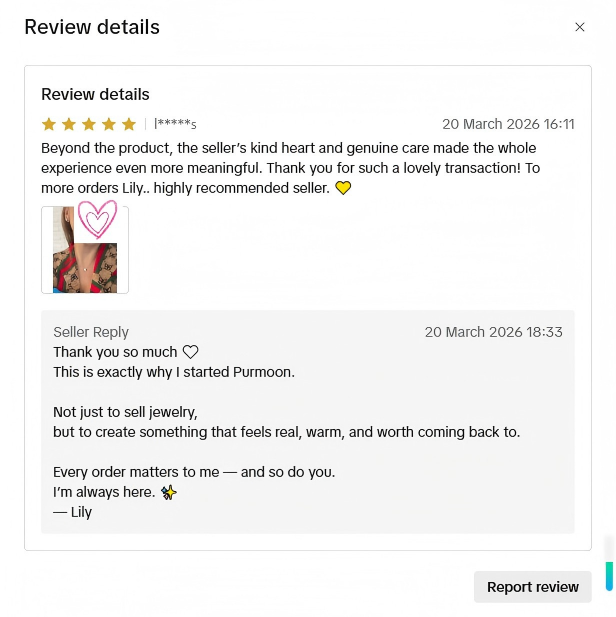
Task: Click the third gold rating star
Action: click(89, 124)
